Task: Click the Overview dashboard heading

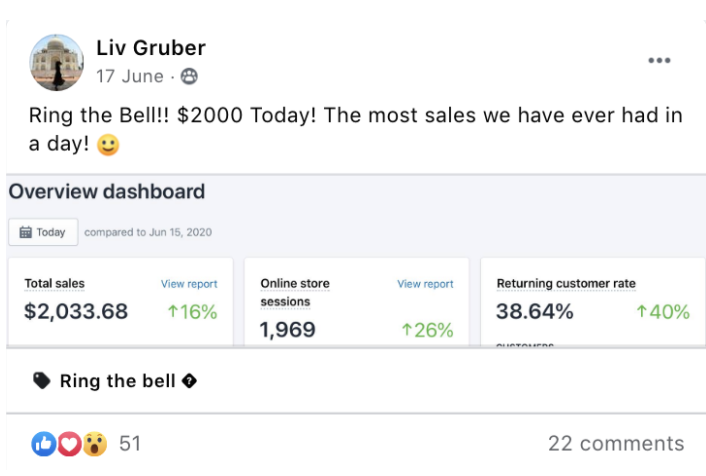Action: pos(107,192)
